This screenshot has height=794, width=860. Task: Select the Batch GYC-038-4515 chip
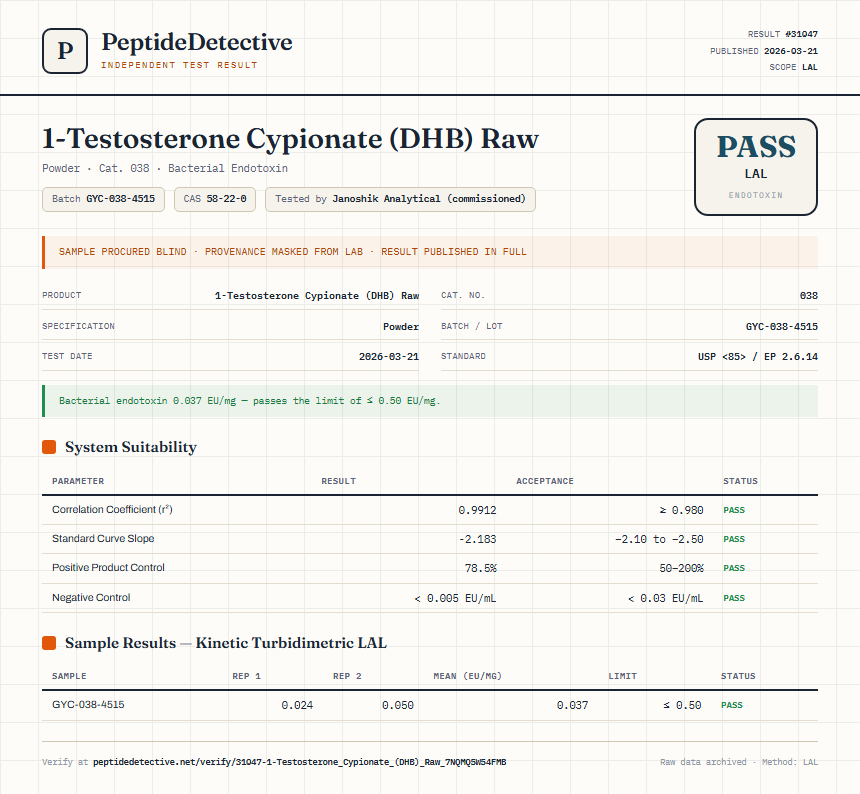[x=103, y=199]
